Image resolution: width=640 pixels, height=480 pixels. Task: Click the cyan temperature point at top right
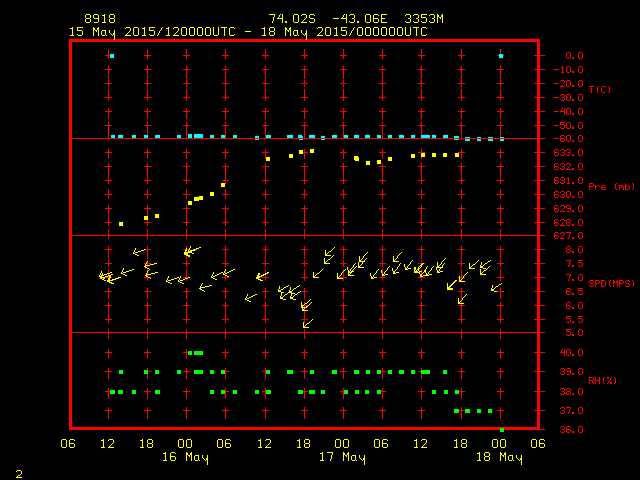[501, 56]
